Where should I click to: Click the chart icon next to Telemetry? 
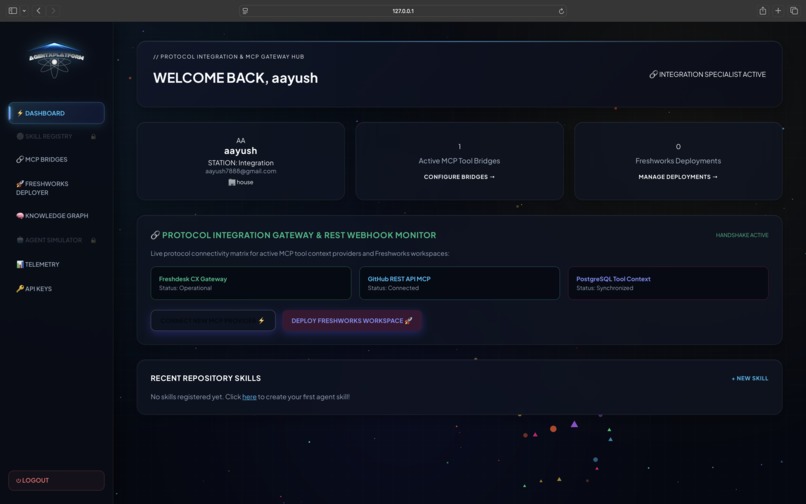(20, 264)
